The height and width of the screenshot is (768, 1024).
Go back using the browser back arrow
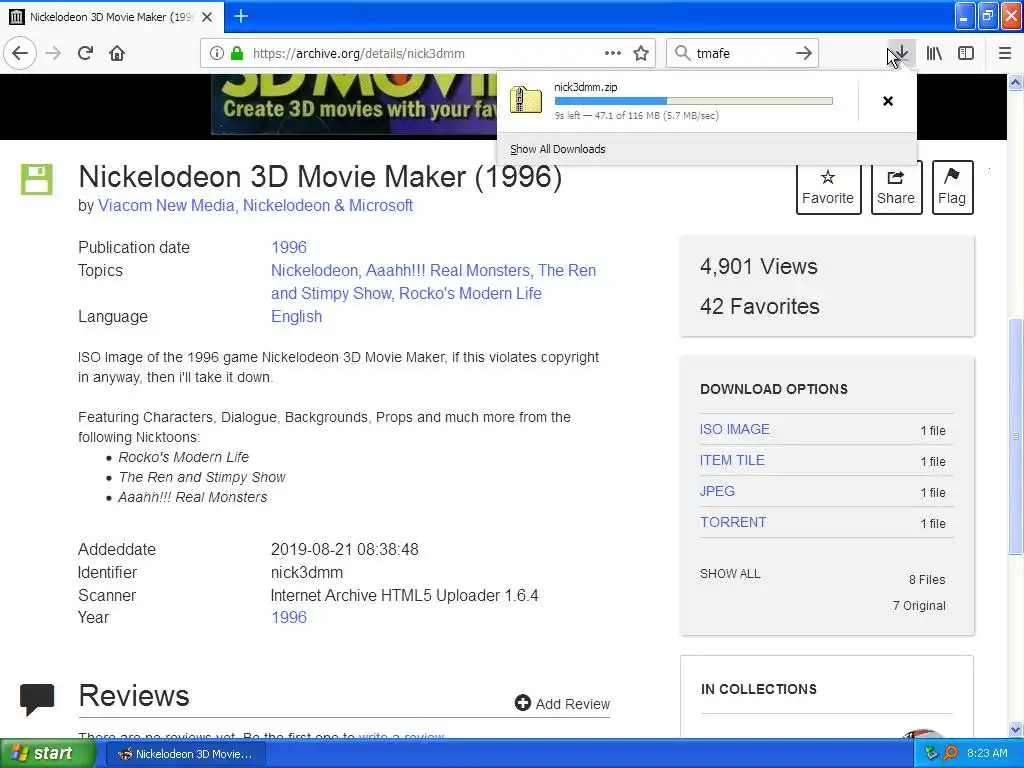(20, 54)
